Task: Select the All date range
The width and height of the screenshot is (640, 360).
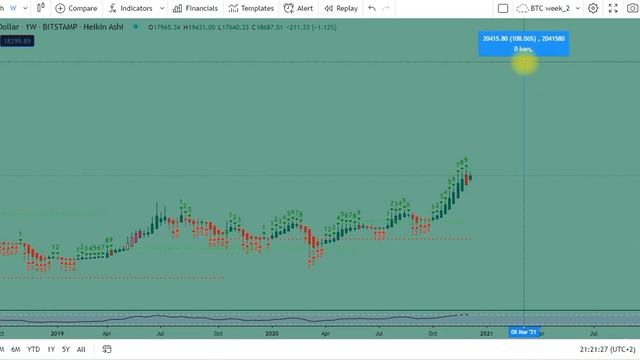Action: point(81,349)
